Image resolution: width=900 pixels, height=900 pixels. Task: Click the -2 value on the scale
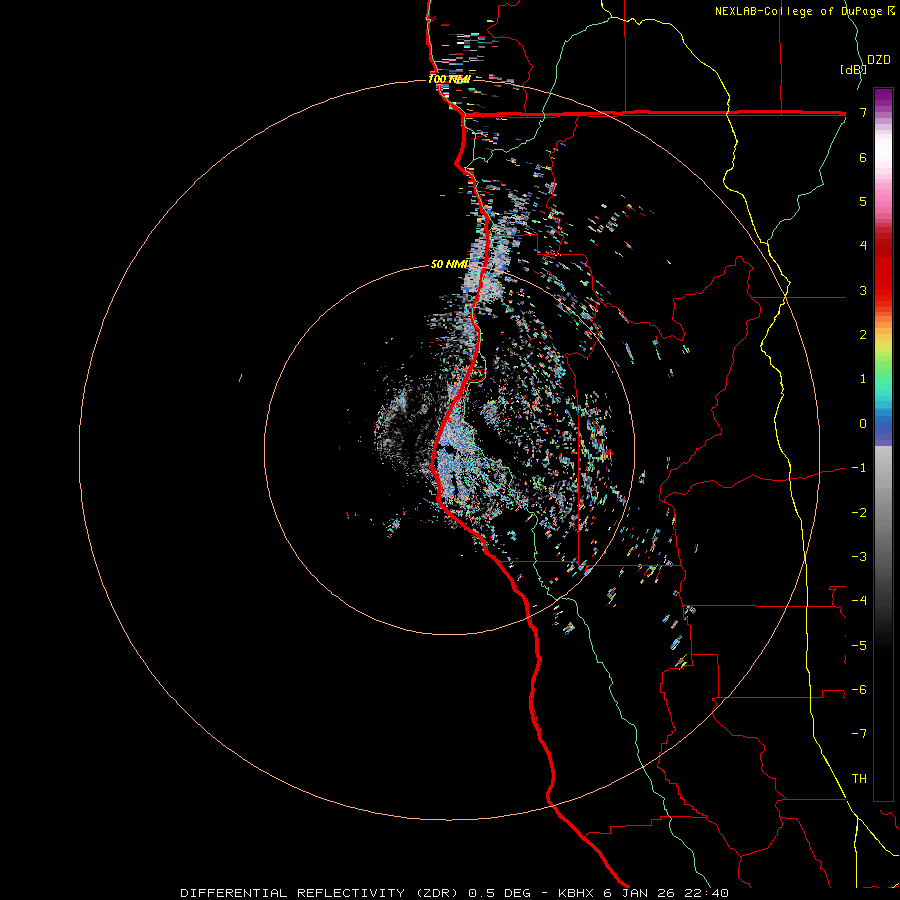click(x=859, y=512)
